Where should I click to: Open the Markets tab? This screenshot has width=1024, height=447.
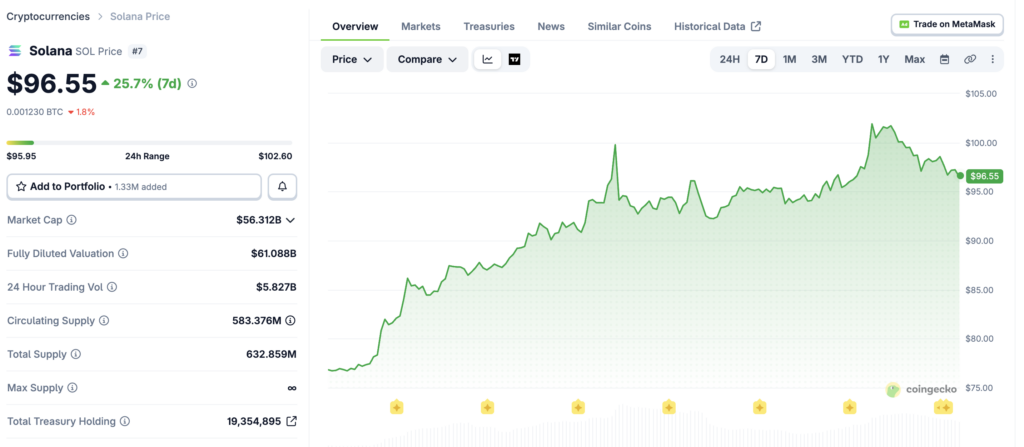421,27
